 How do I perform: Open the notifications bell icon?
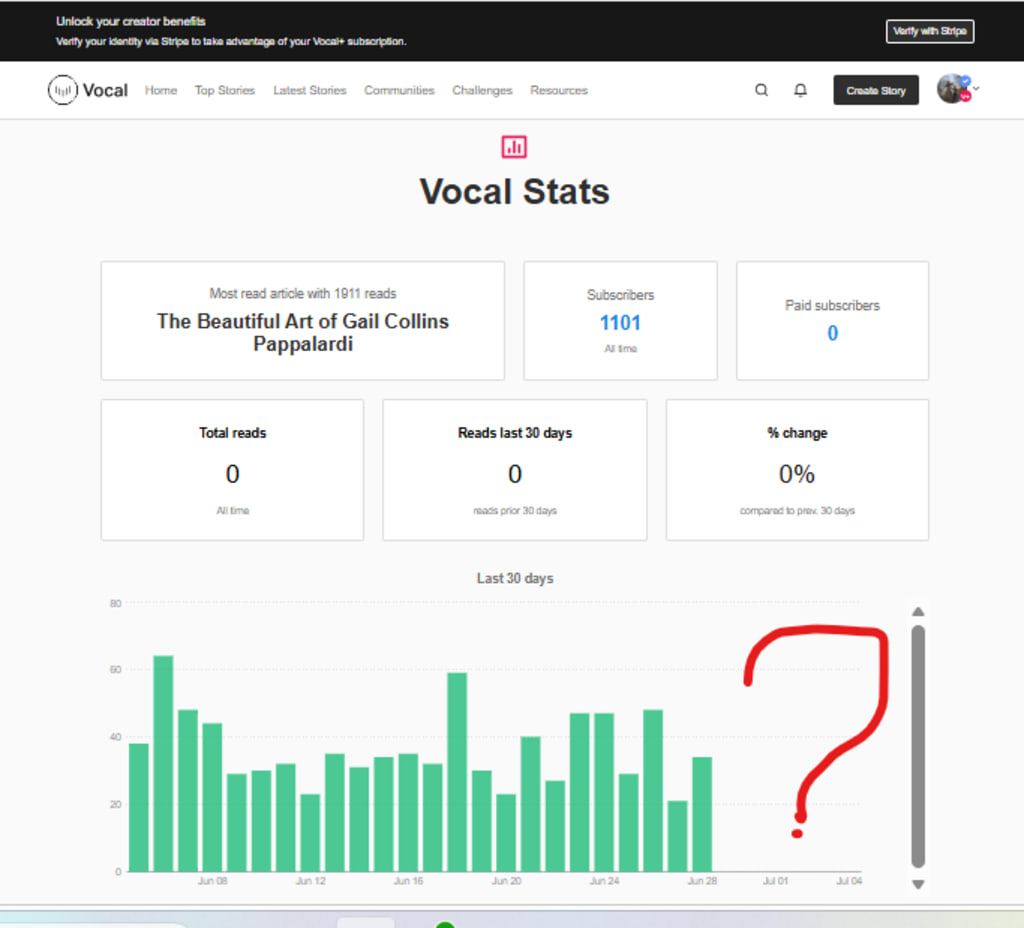[x=800, y=90]
